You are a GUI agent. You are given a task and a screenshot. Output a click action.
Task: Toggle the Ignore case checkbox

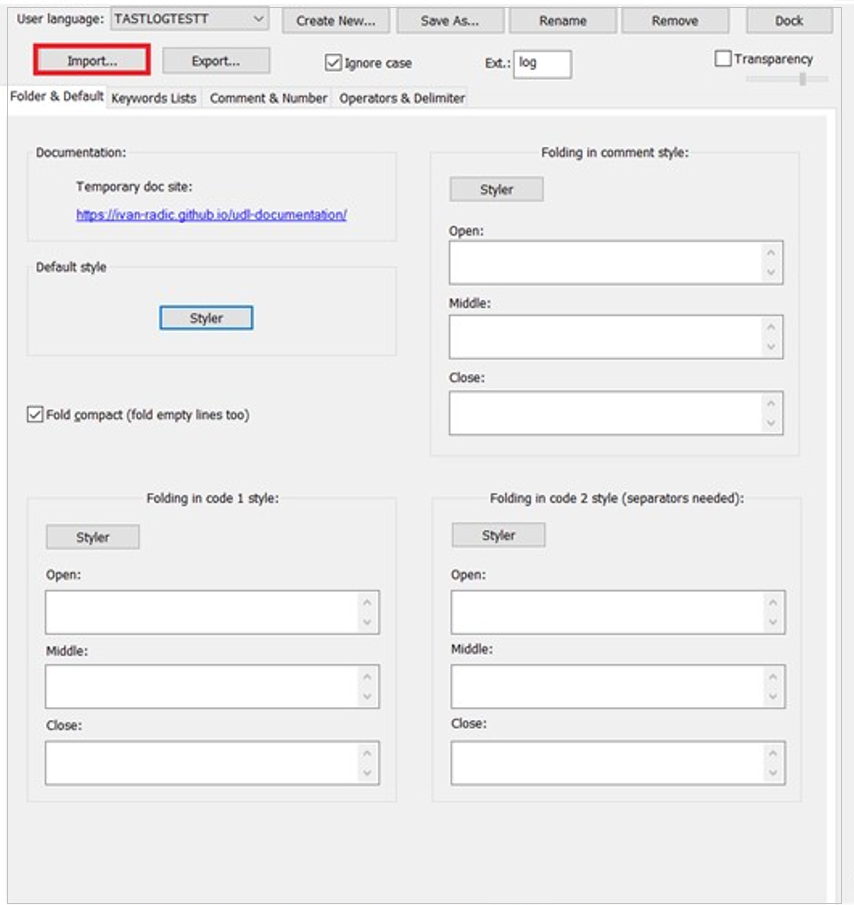coord(334,63)
